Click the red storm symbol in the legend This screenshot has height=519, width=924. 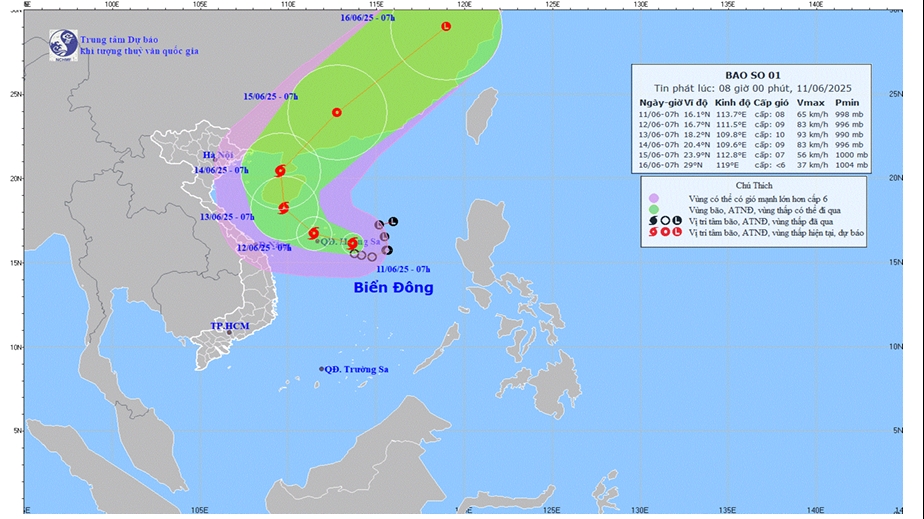(653, 232)
